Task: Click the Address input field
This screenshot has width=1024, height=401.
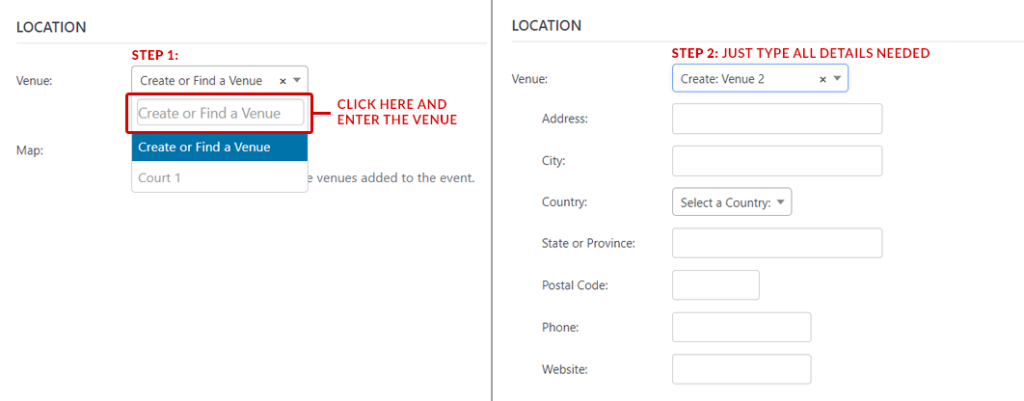Action: 777,119
